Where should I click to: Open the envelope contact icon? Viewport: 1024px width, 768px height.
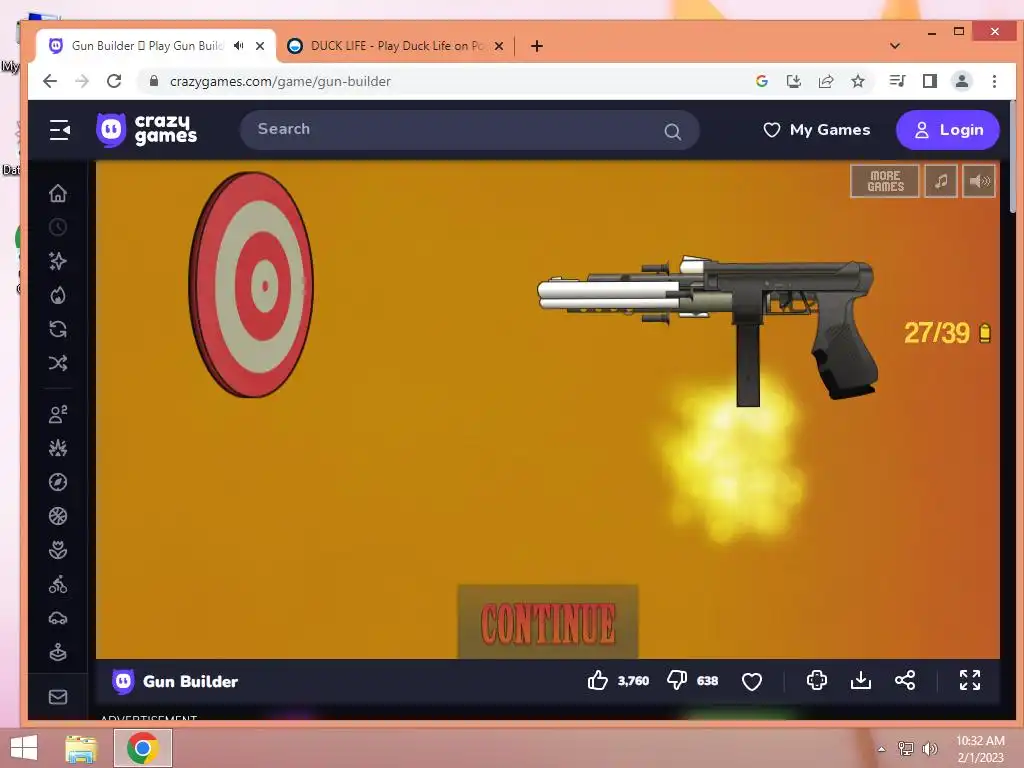(x=58, y=697)
